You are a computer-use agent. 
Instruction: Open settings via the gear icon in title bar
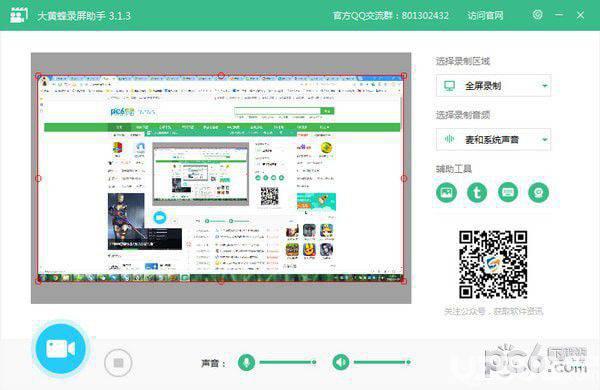[x=537, y=15]
